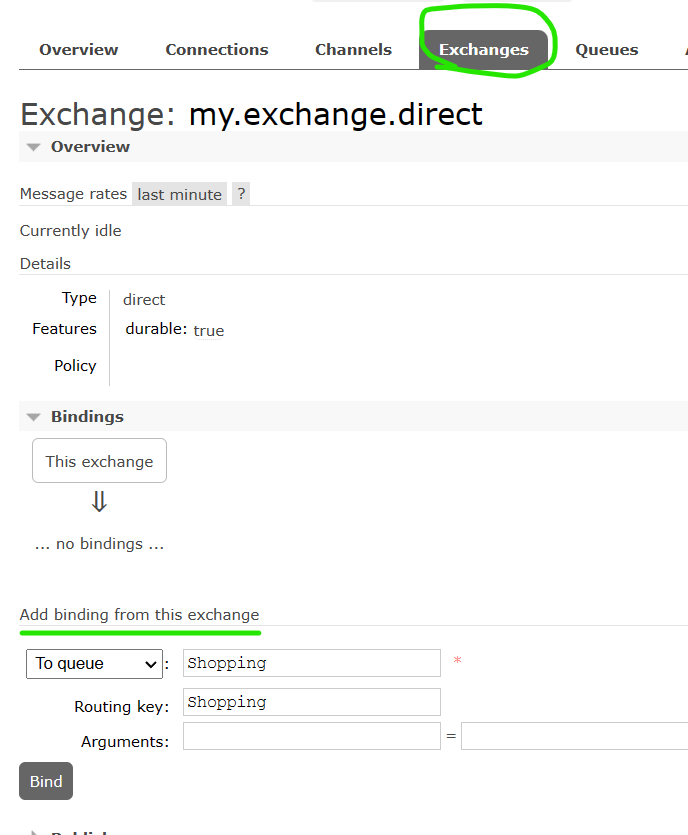Image resolution: width=688 pixels, height=835 pixels.
Task: Go to the Channels tab
Action: point(353,50)
